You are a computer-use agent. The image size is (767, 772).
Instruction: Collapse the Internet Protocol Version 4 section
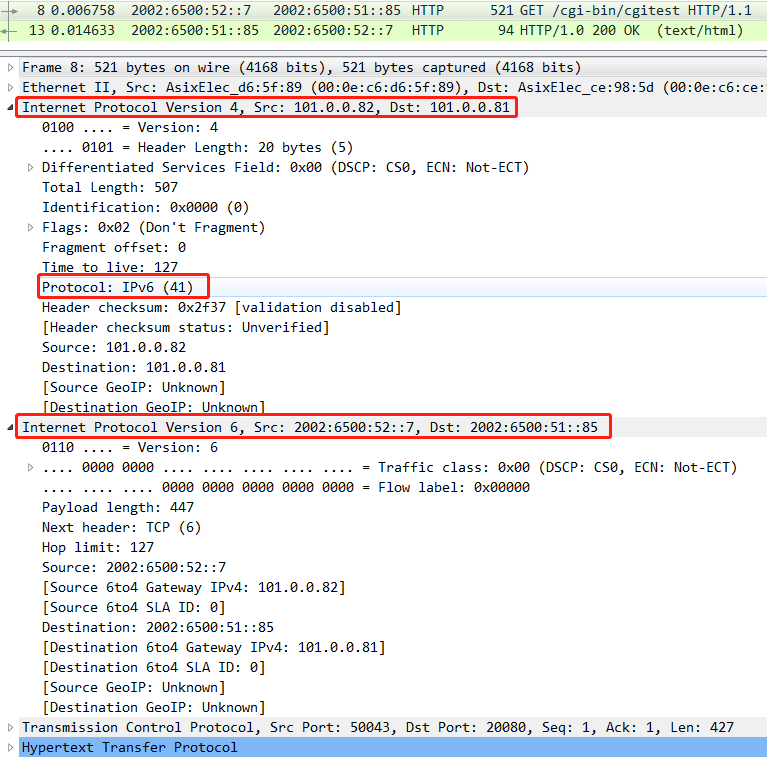point(11,108)
